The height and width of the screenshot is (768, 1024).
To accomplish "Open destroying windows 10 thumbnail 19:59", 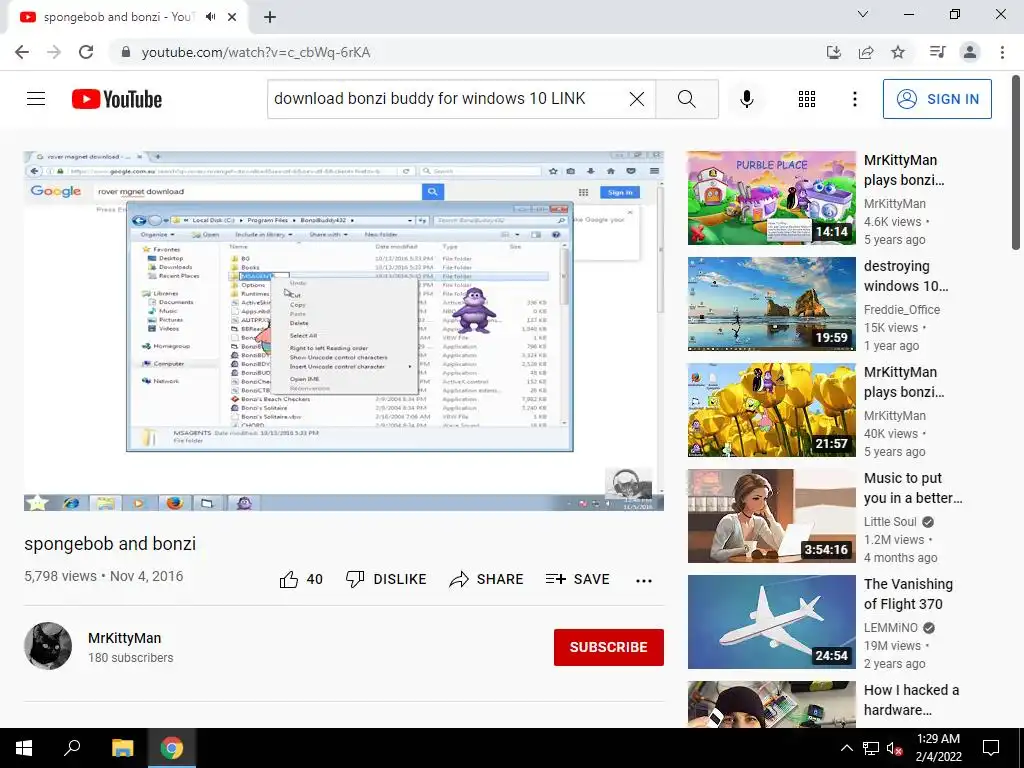I will (x=771, y=304).
